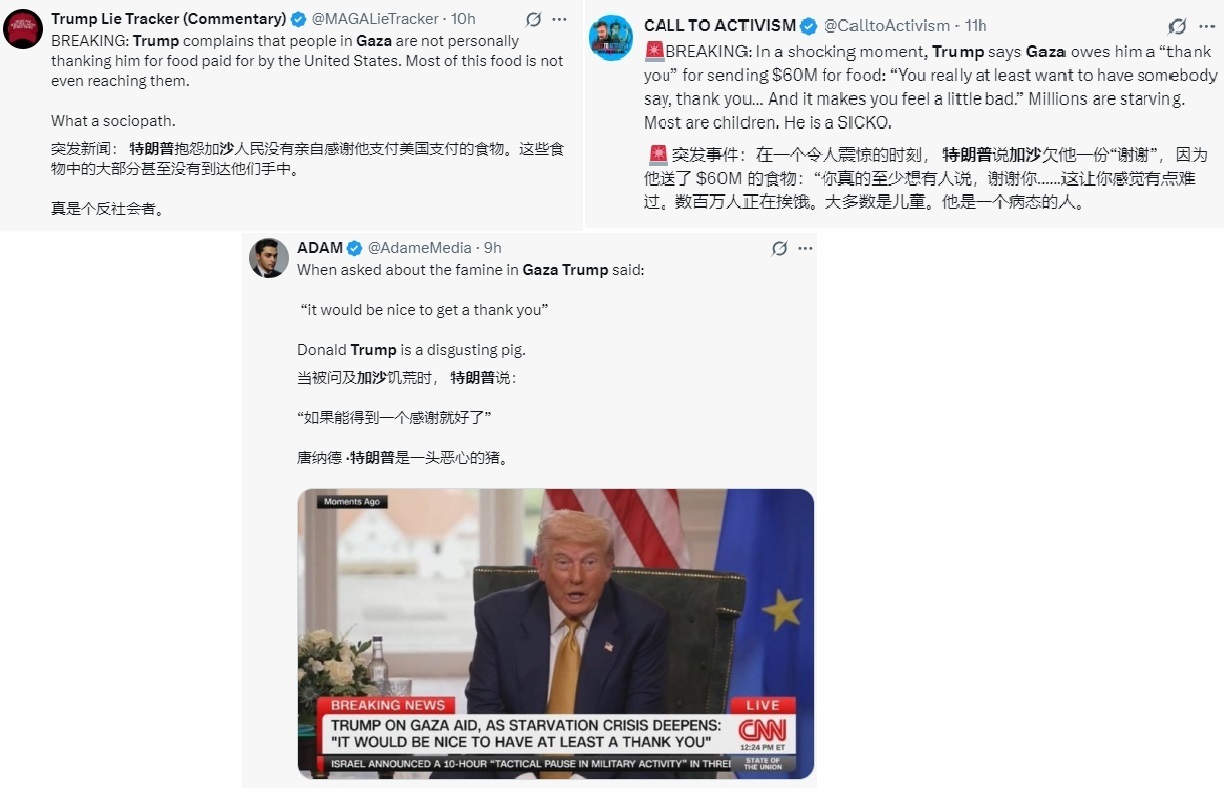Click CALL TO ACTIVISM display name
Viewport: 1228px width, 794px height.
pyautogui.click(x=720, y=25)
